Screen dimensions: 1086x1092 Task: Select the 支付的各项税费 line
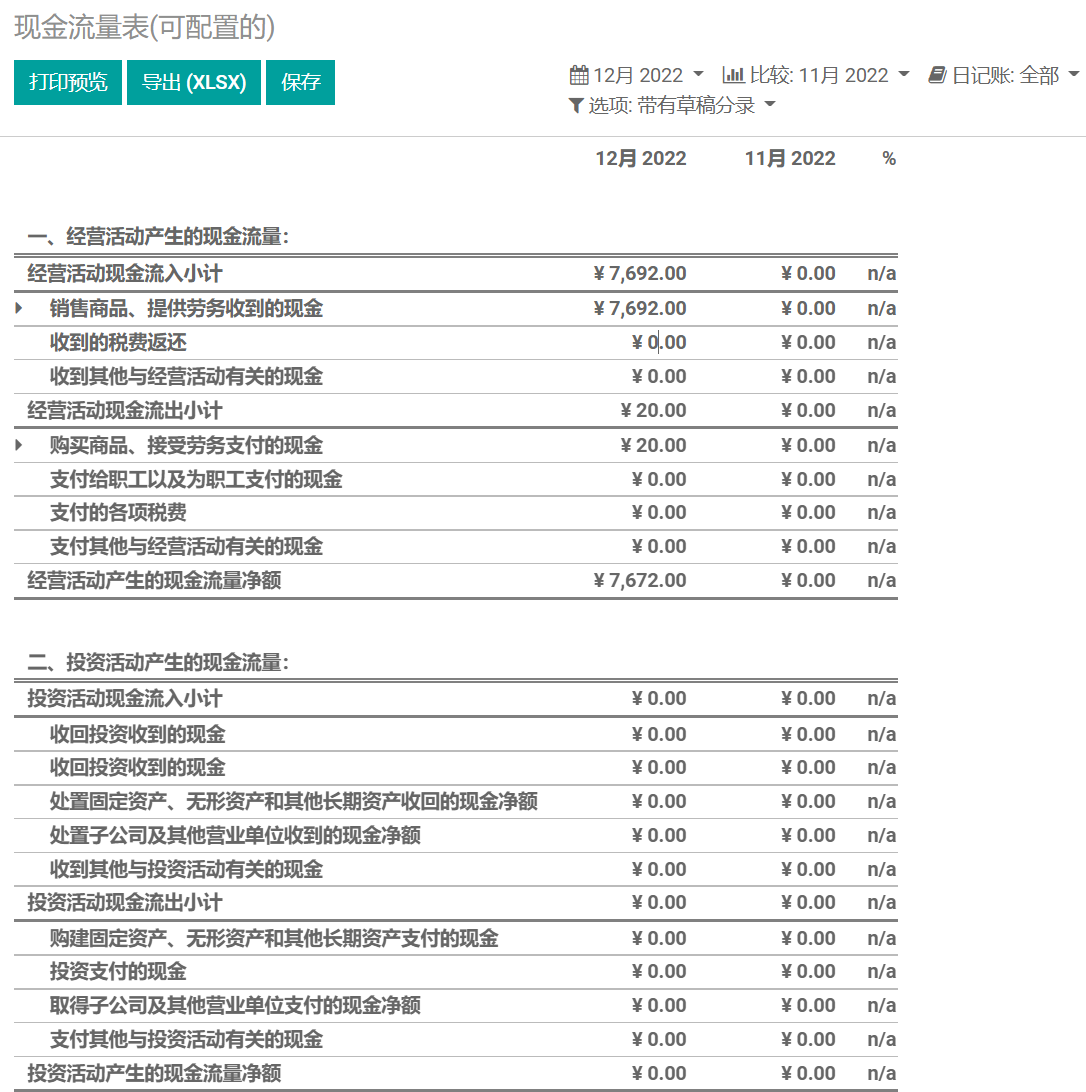118,513
